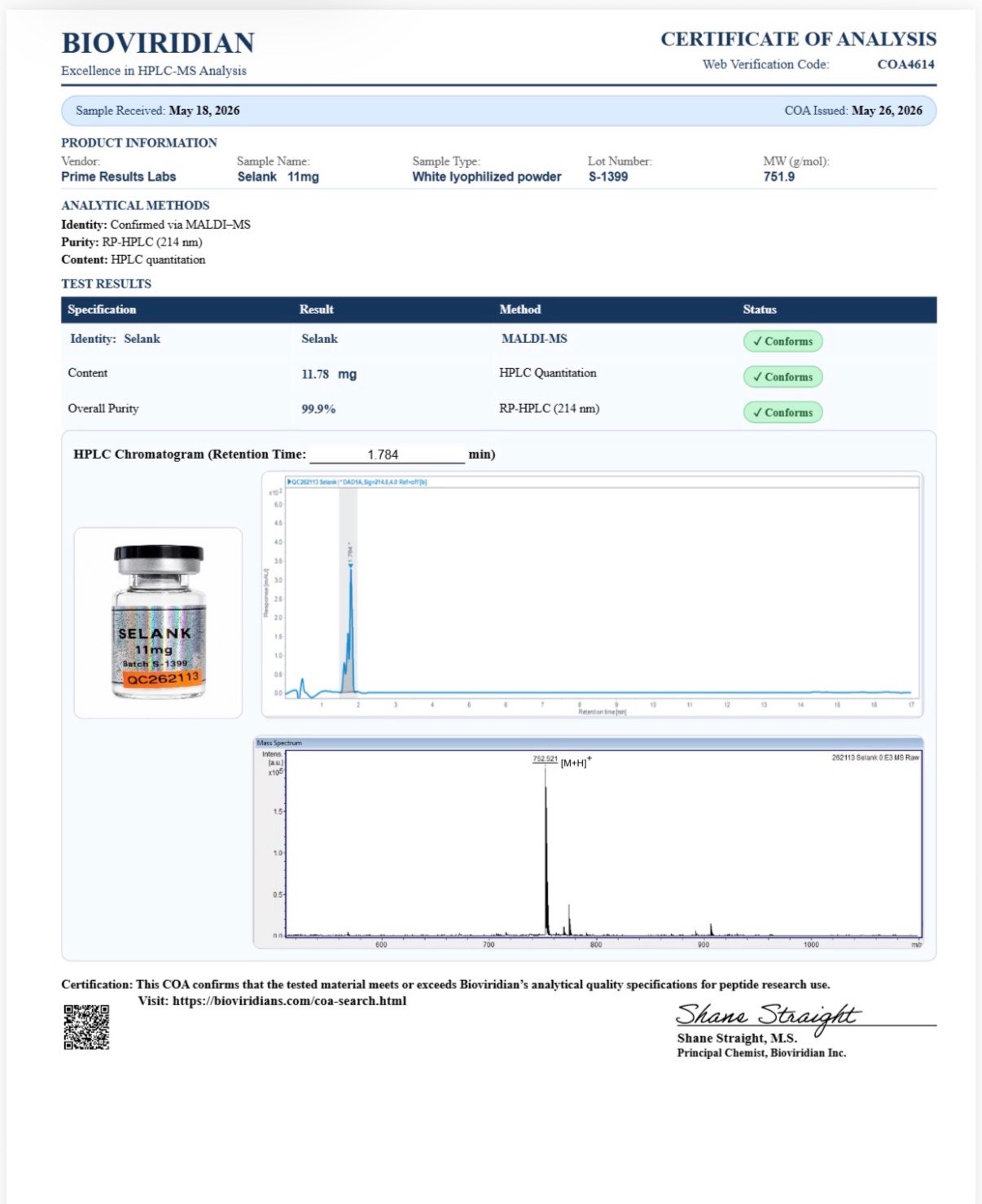Click RP-HPLC (214 nm) method cell in table
982x1204 pixels.
[550, 409]
